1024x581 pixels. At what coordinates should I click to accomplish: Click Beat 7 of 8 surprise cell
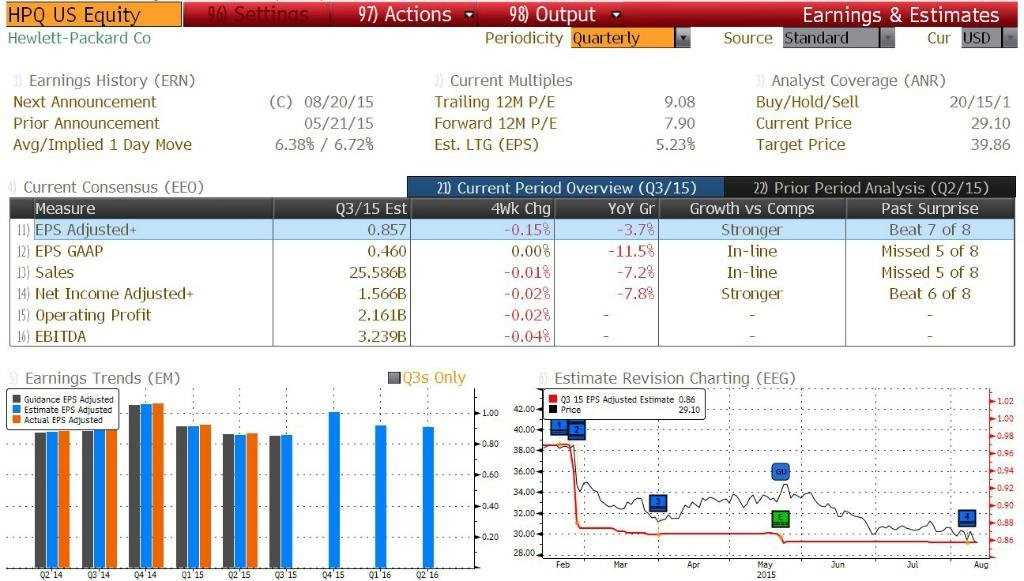(x=930, y=230)
